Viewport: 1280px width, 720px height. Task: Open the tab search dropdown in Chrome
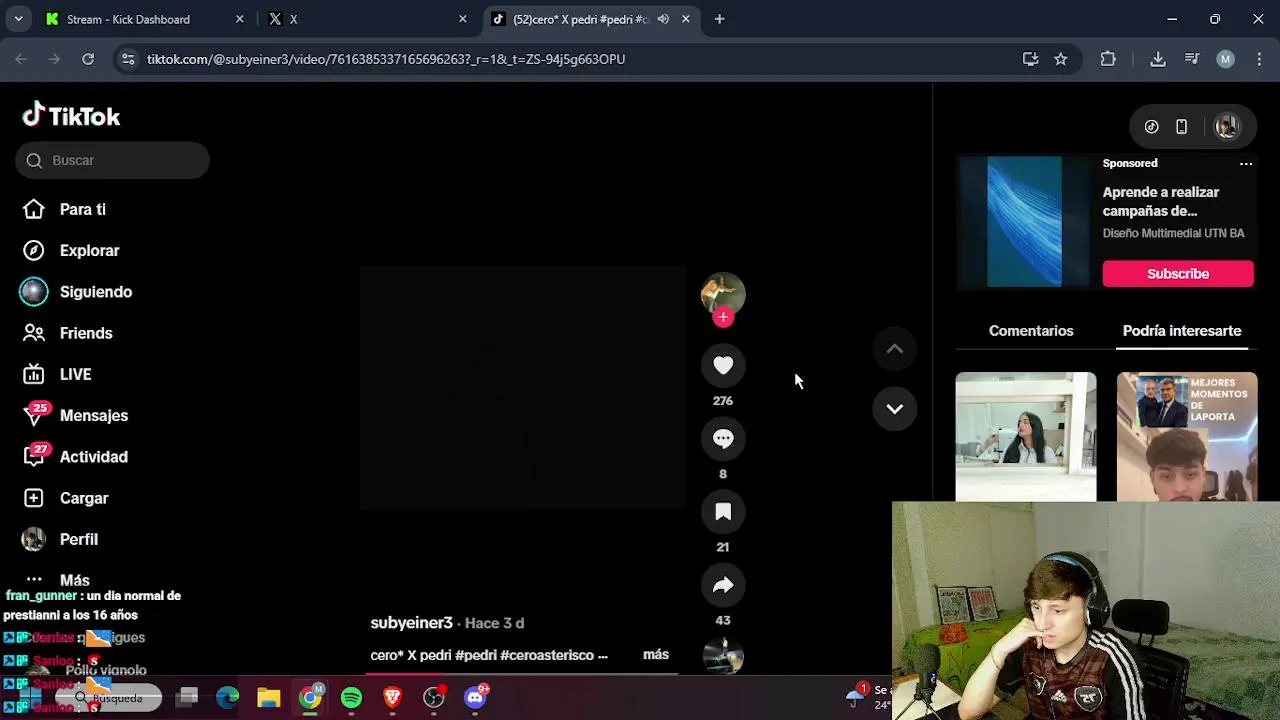click(x=18, y=19)
